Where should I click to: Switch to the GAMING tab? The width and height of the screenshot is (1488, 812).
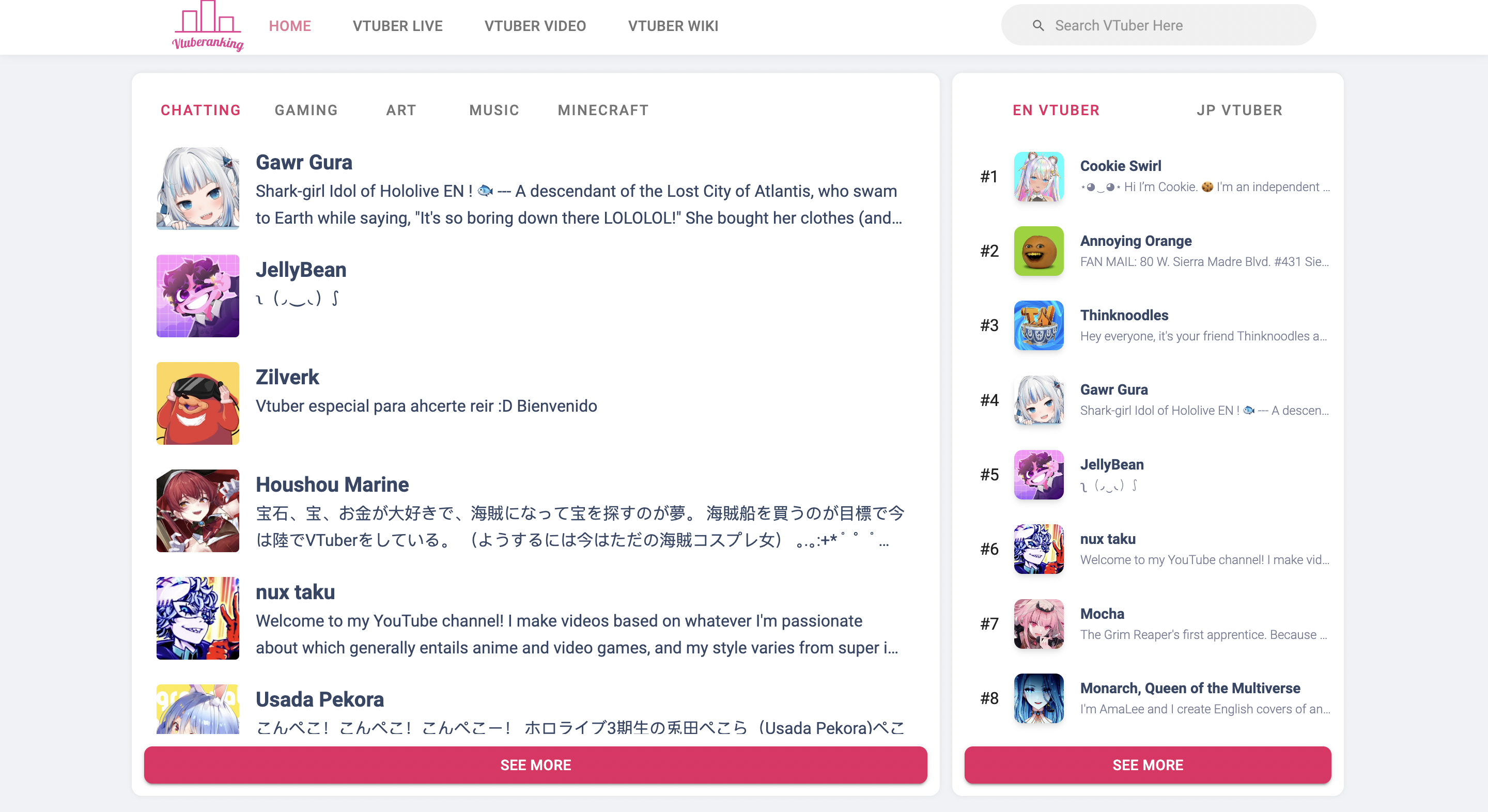coord(306,111)
